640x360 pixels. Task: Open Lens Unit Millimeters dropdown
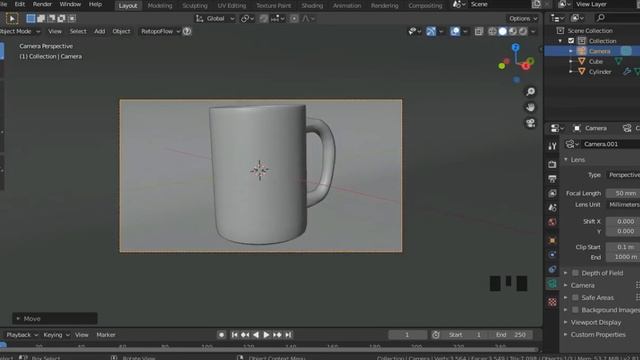click(x=623, y=204)
